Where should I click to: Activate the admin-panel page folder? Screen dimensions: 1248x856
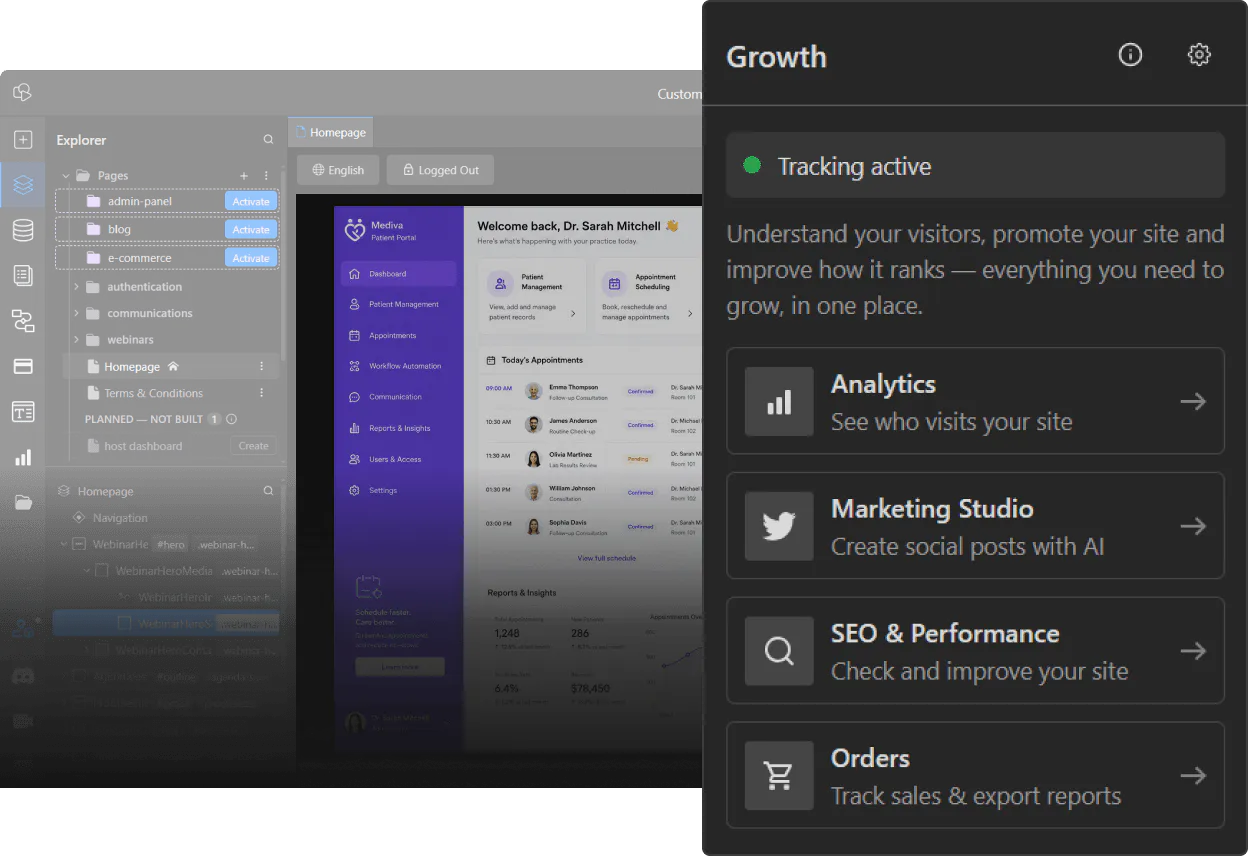pos(251,201)
